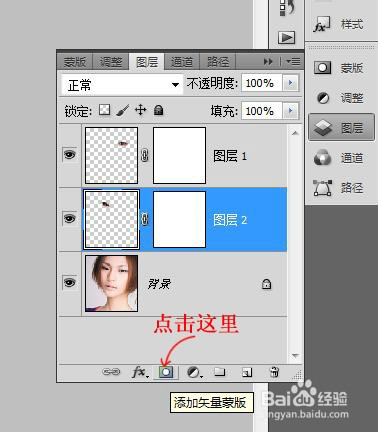Select the 图层 tab

pos(147,62)
